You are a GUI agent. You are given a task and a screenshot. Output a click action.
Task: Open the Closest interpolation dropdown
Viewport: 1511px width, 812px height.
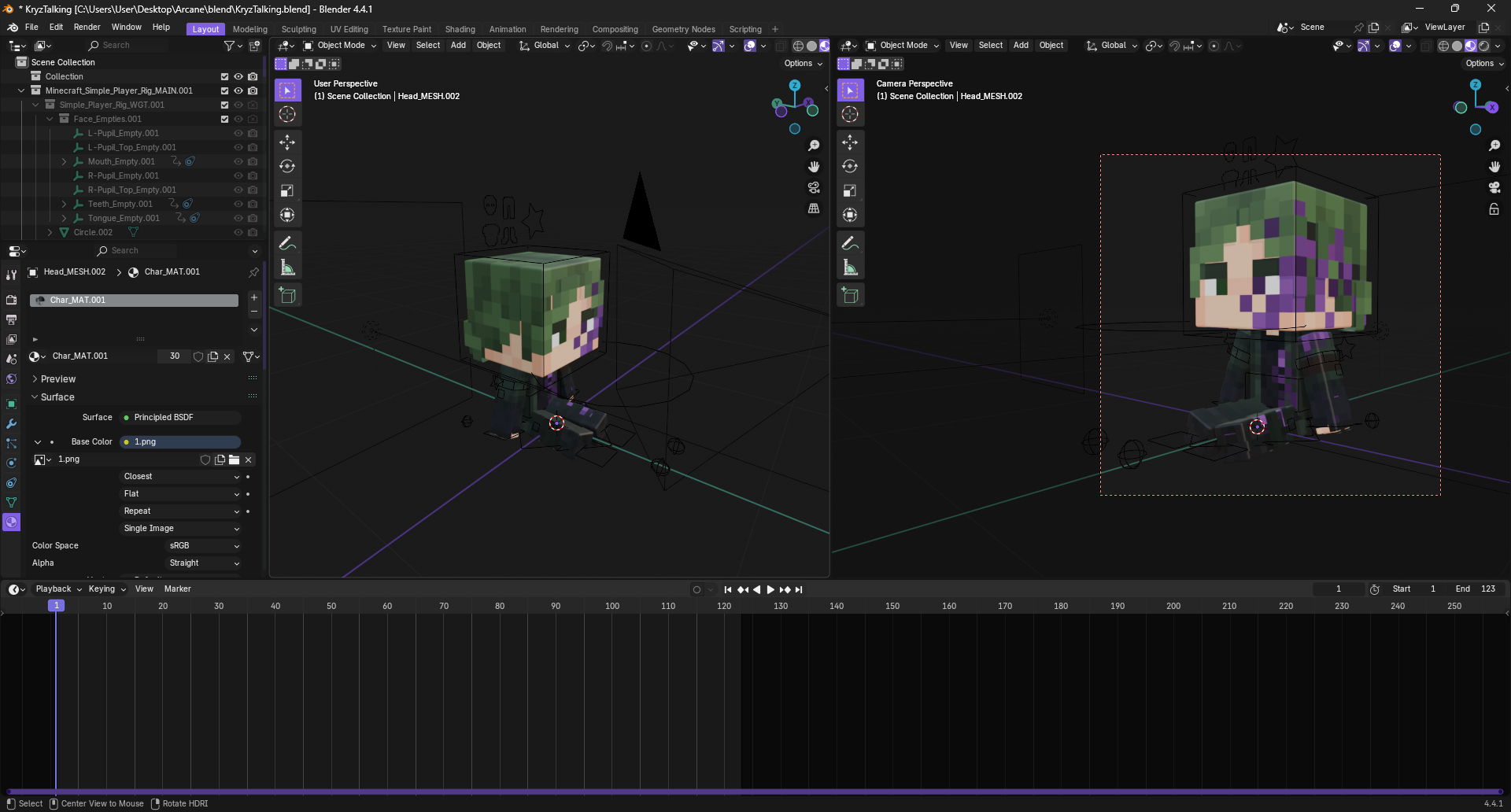(x=180, y=477)
